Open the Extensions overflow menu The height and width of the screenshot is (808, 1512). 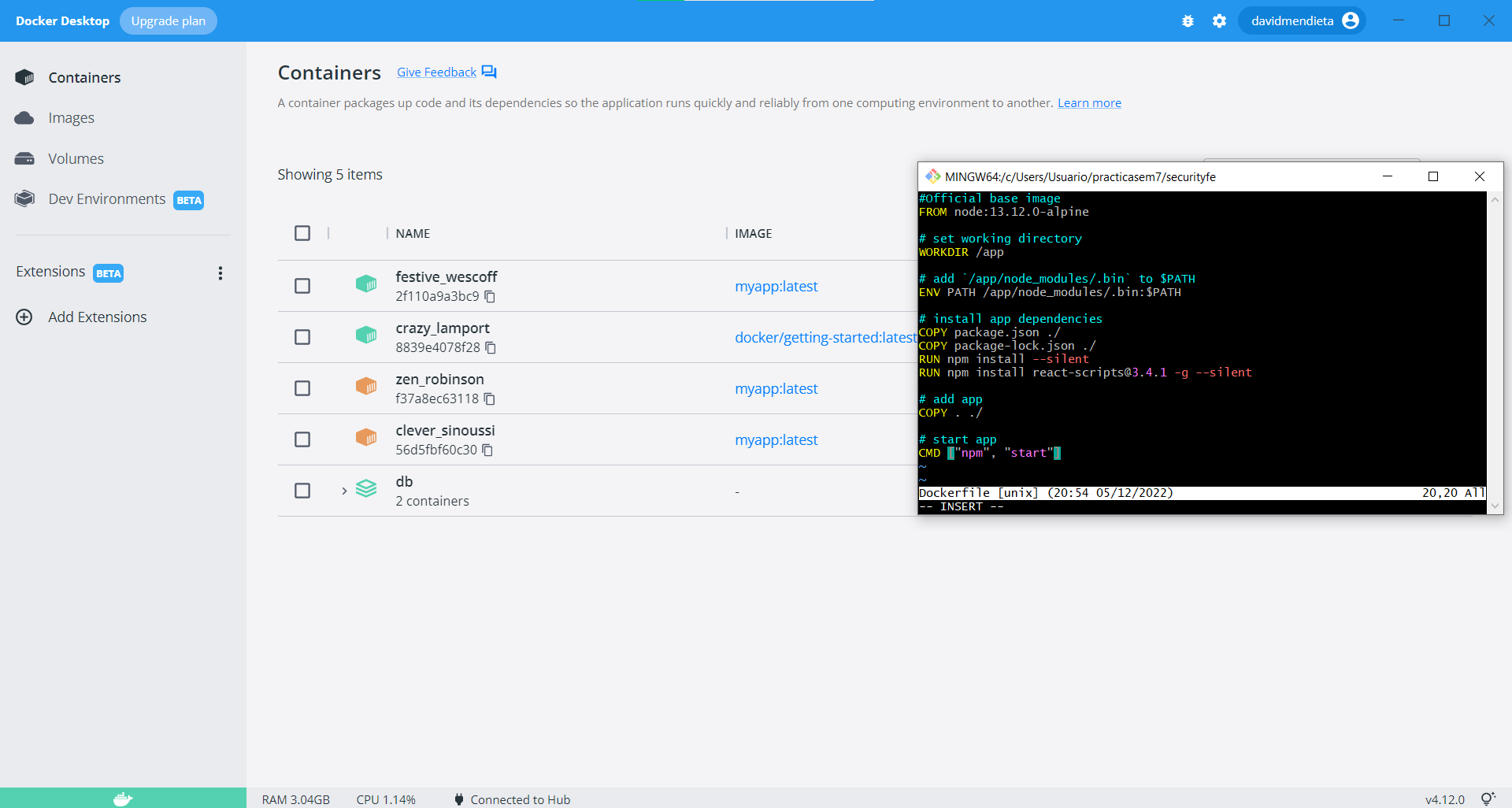[220, 273]
